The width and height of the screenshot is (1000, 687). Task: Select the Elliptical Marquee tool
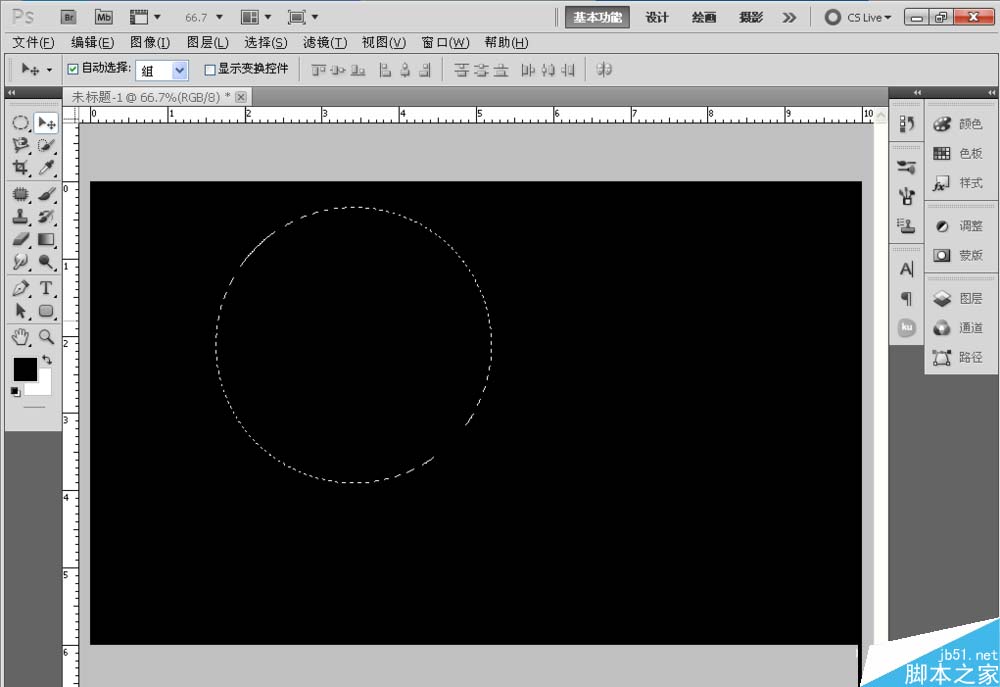click(x=21, y=122)
